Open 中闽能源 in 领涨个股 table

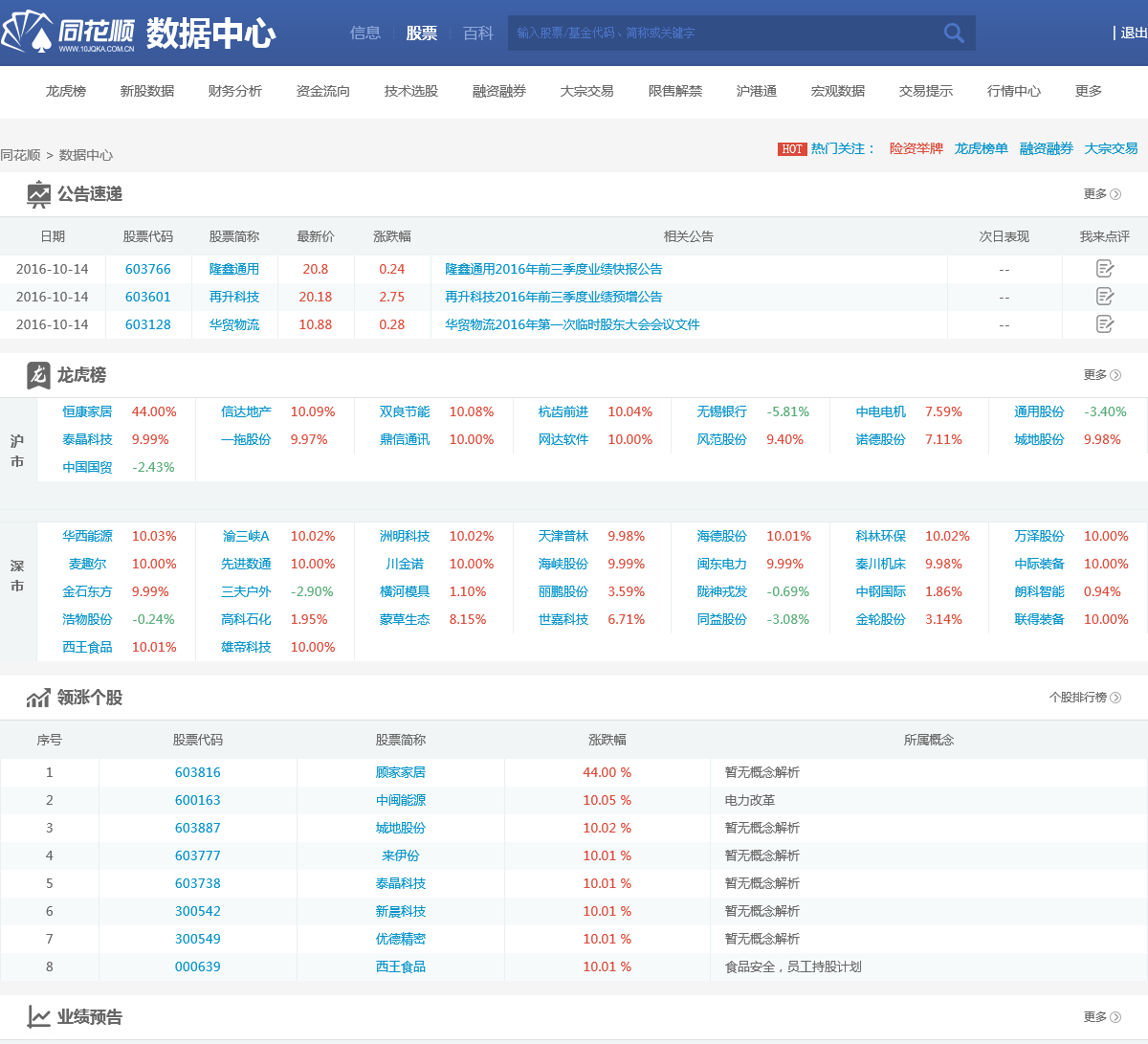tap(401, 800)
